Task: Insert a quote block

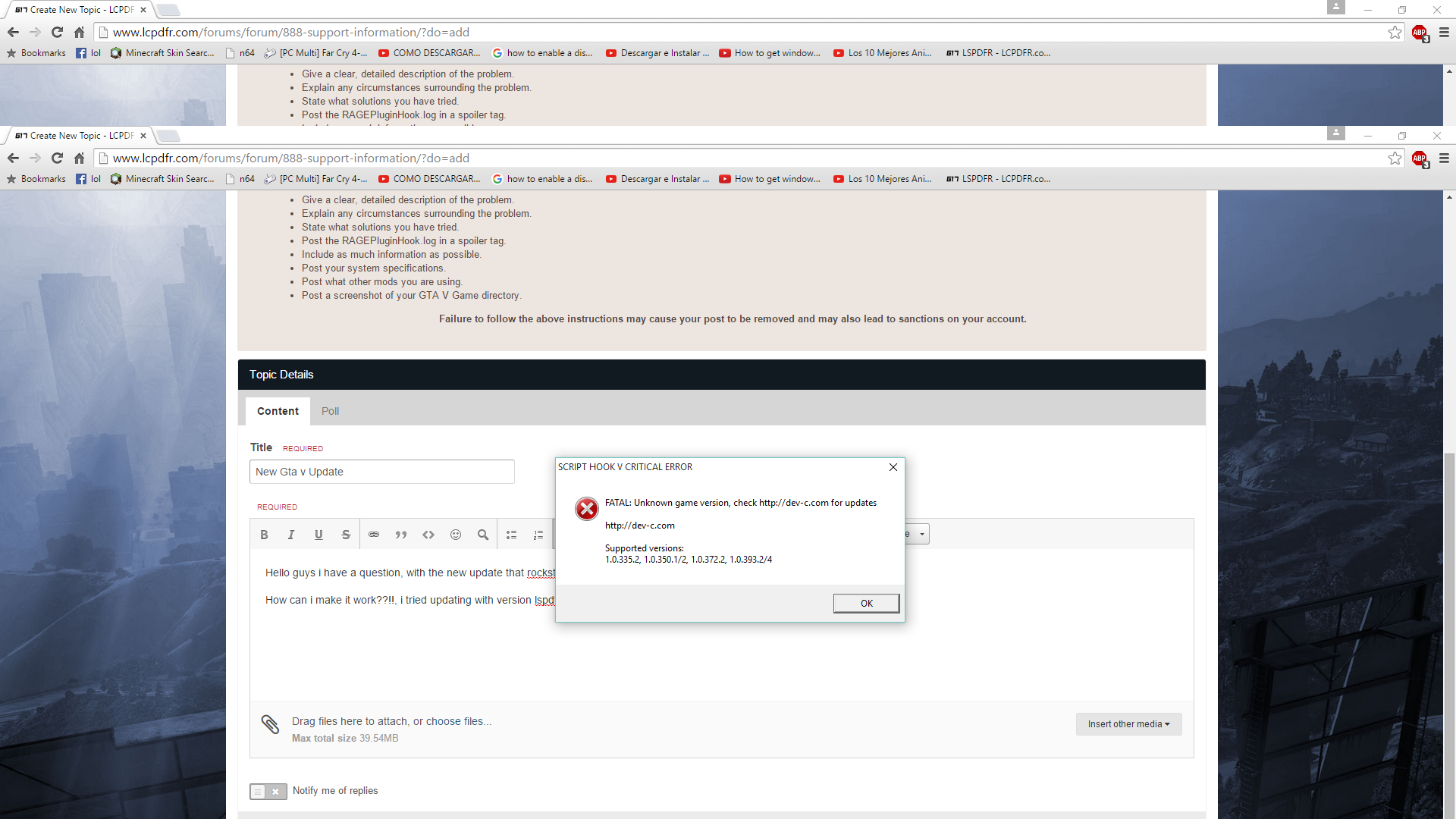Action: click(401, 535)
